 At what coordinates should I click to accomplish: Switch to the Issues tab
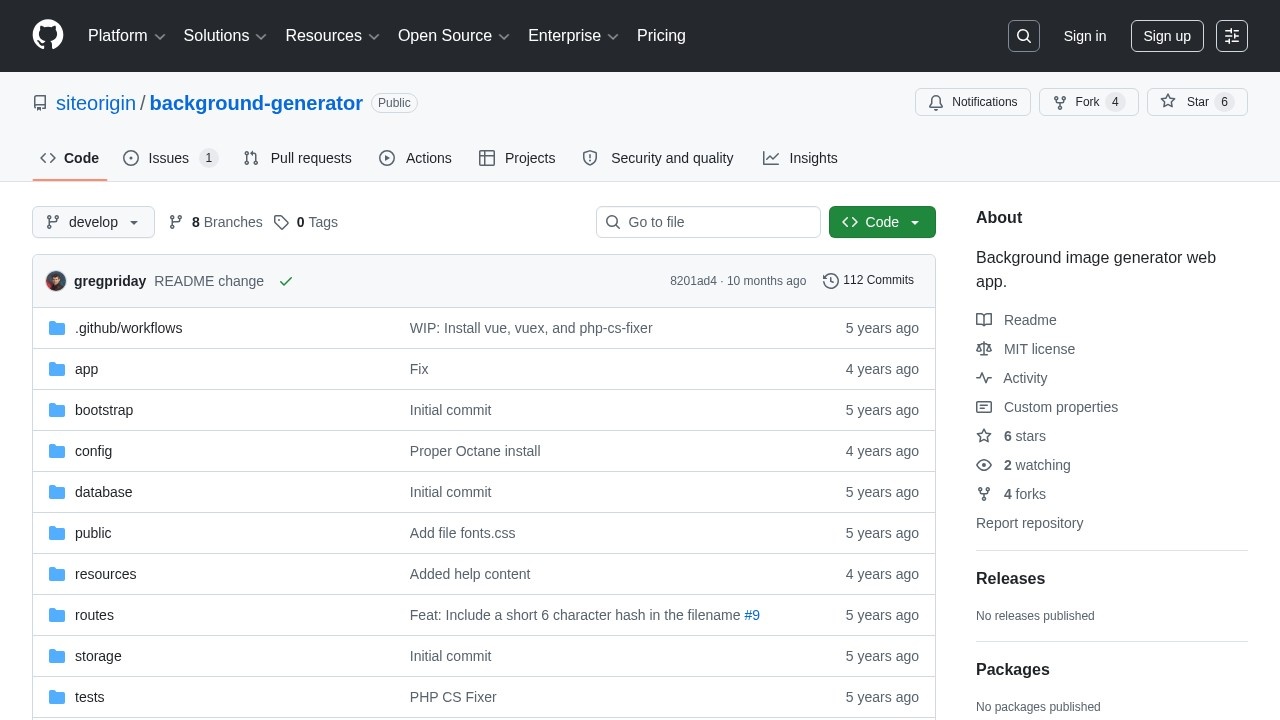tap(171, 158)
